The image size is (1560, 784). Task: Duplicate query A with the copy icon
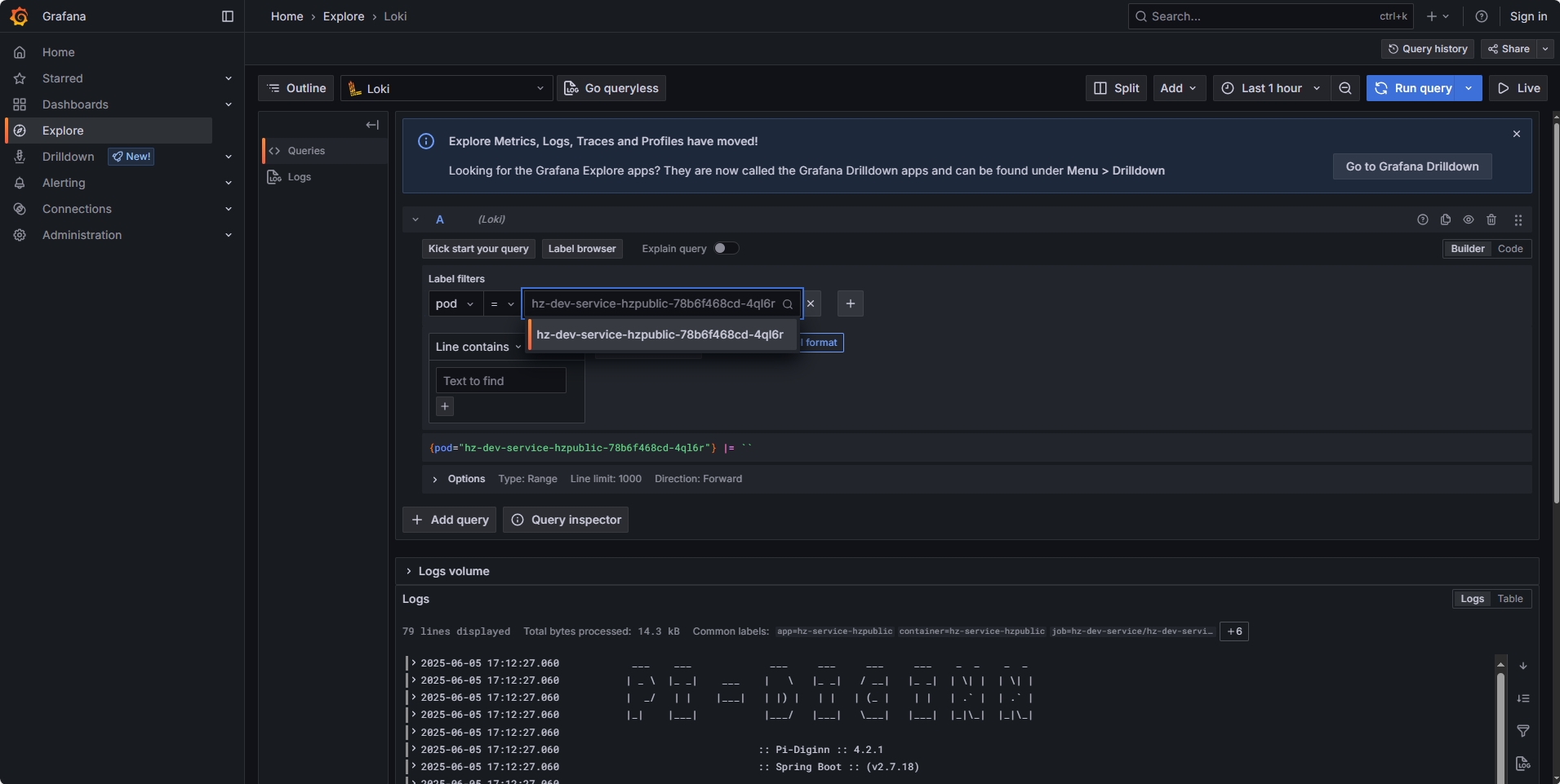click(1446, 219)
